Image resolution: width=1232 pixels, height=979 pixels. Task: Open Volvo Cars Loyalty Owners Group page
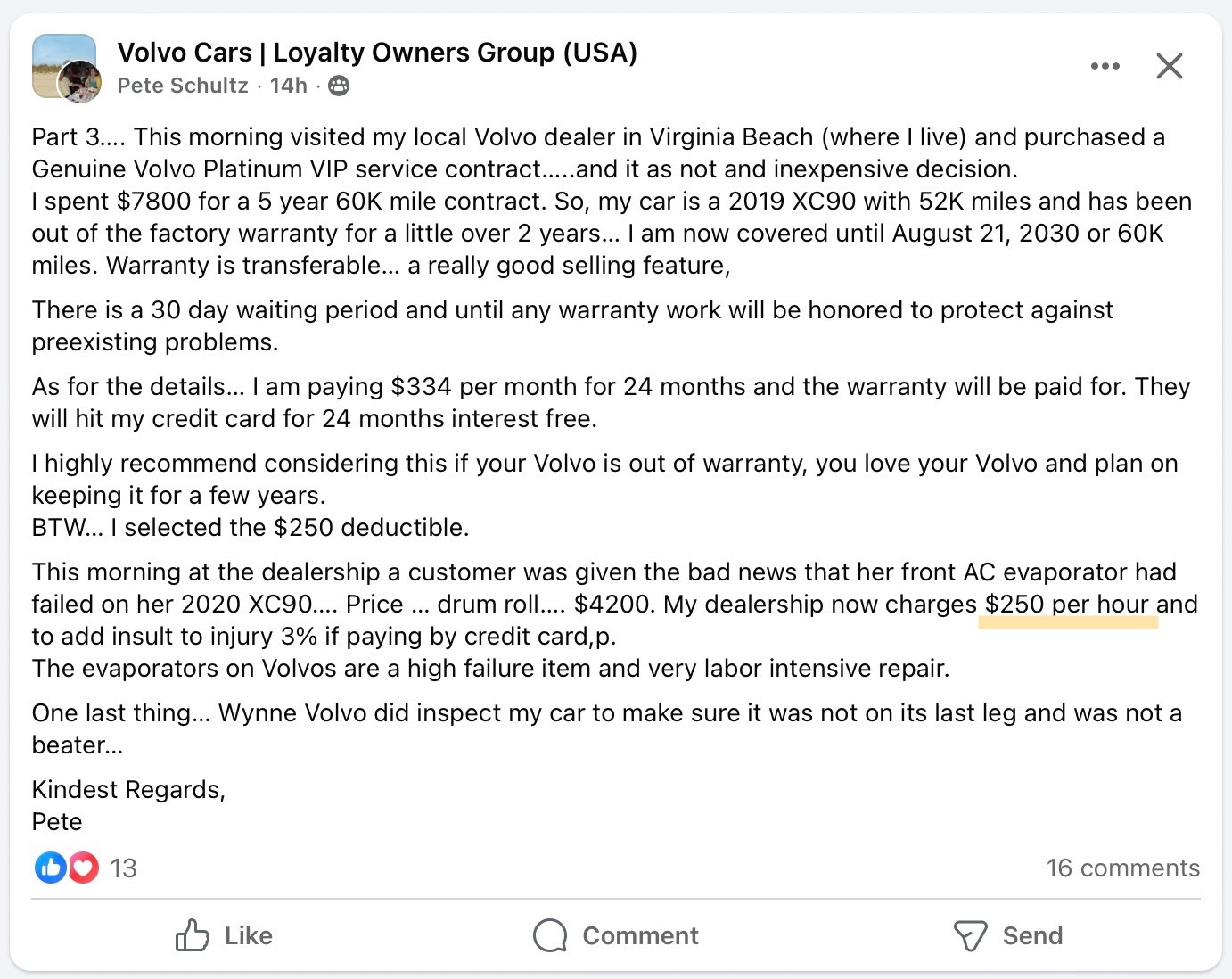pyautogui.click(x=377, y=53)
